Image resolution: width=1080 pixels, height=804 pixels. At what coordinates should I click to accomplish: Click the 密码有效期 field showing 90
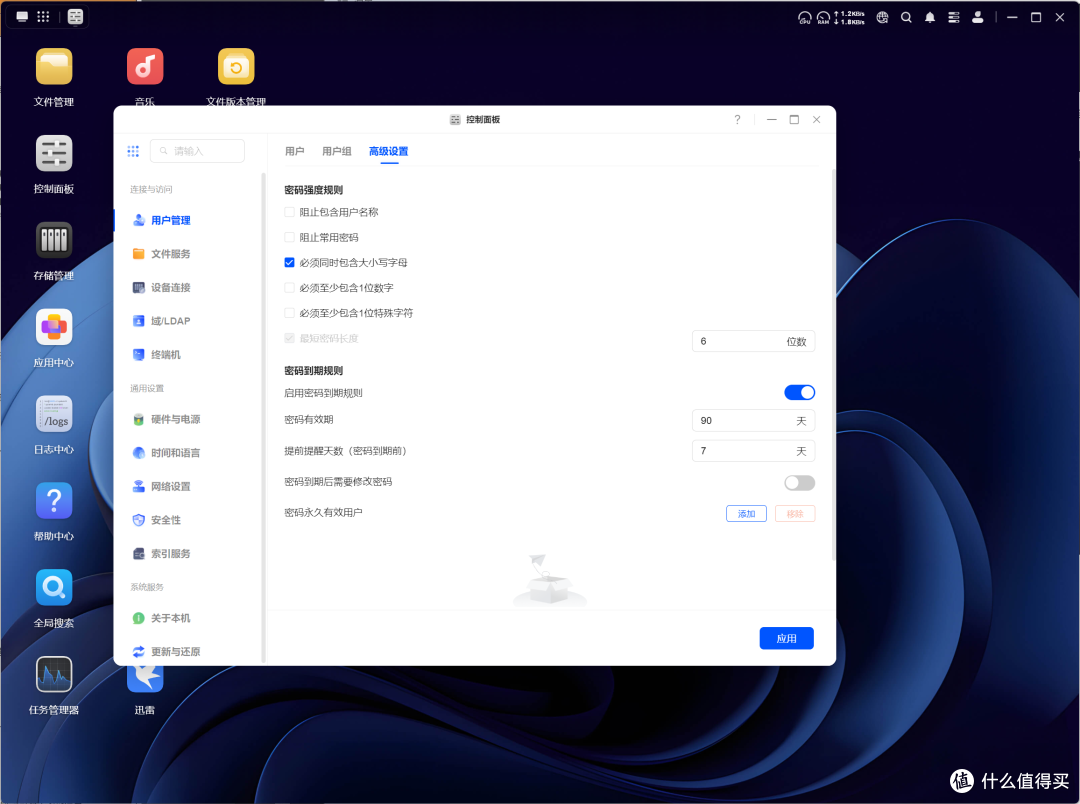(x=754, y=421)
